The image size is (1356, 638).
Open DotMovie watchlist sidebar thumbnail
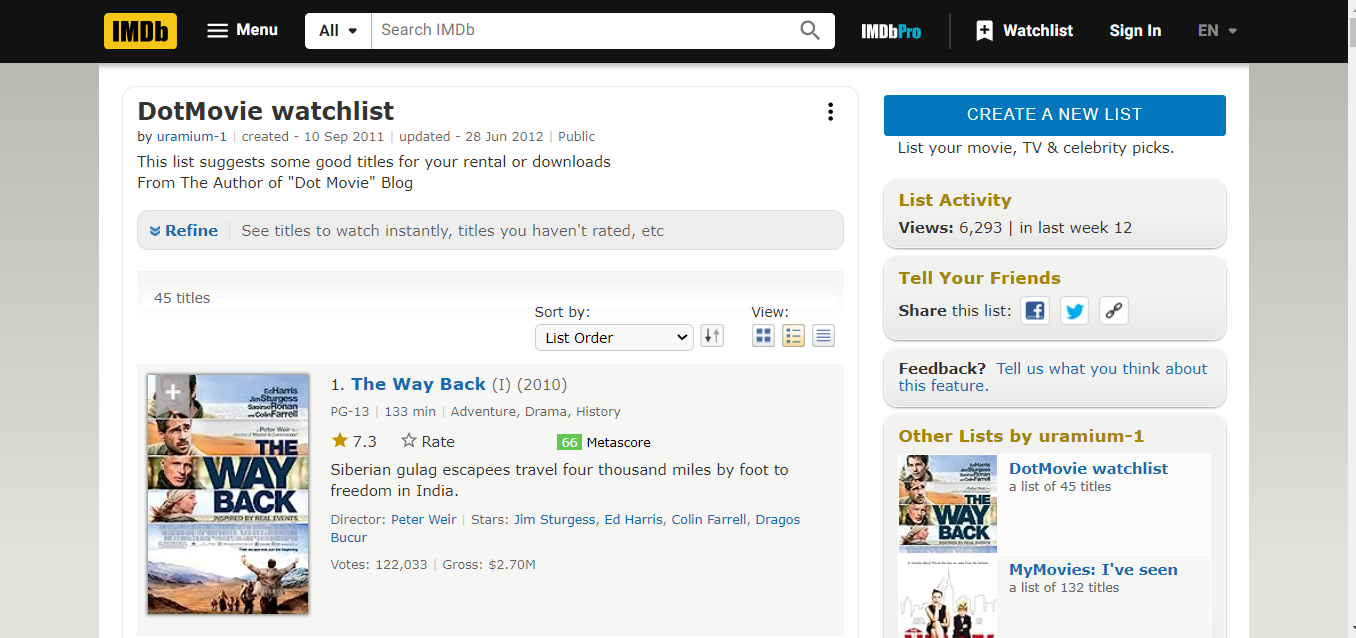(x=948, y=504)
